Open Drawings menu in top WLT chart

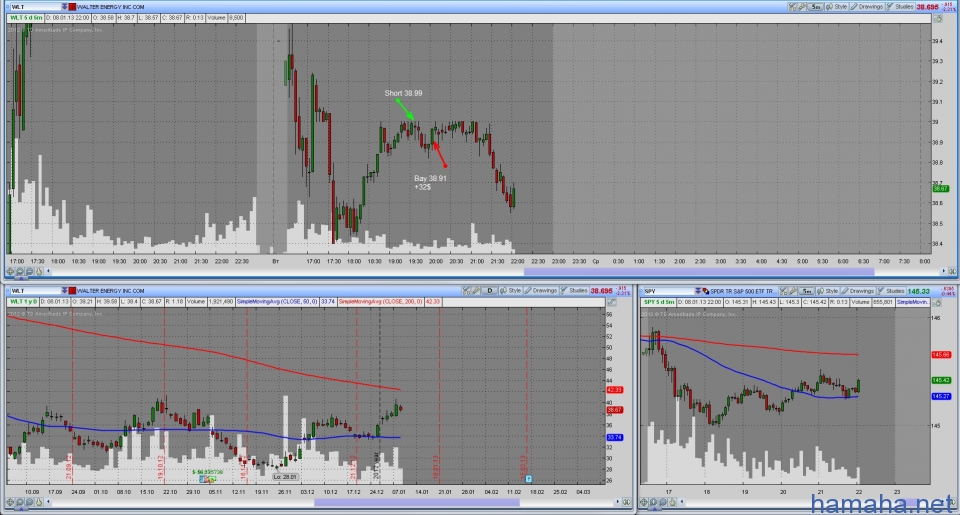pos(867,7)
